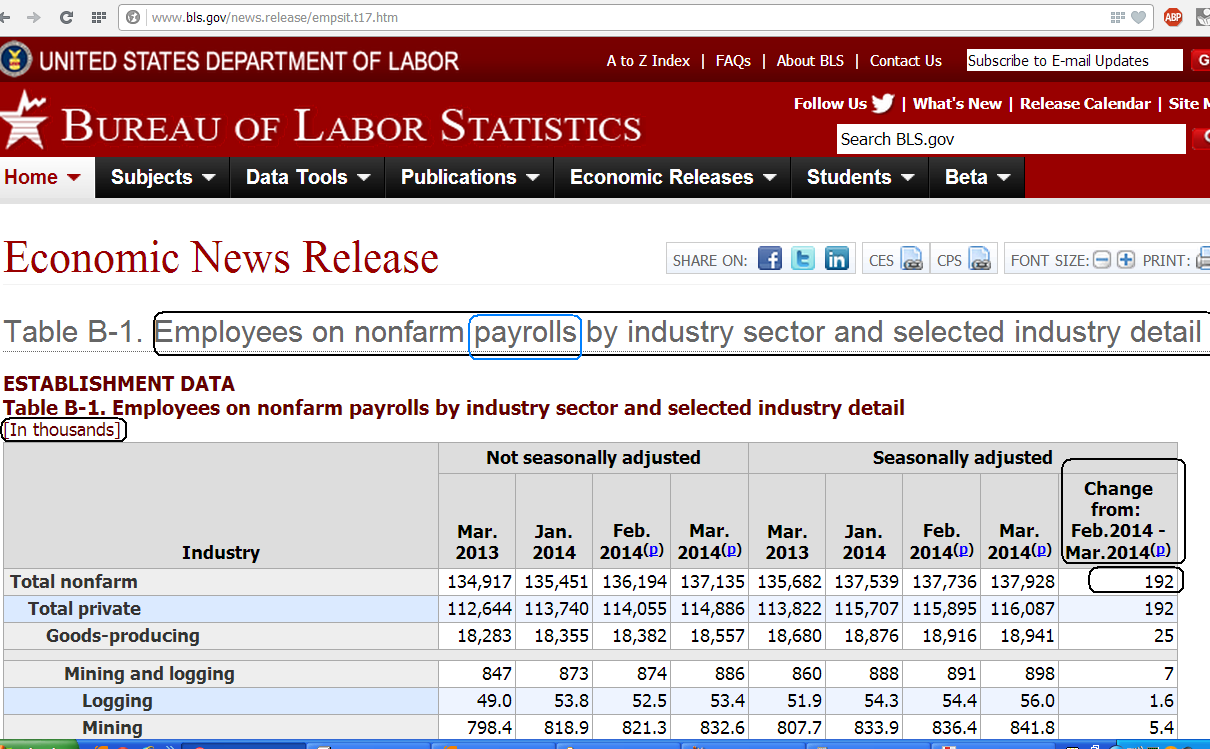
Task: Open the Publications menu
Action: point(470,177)
